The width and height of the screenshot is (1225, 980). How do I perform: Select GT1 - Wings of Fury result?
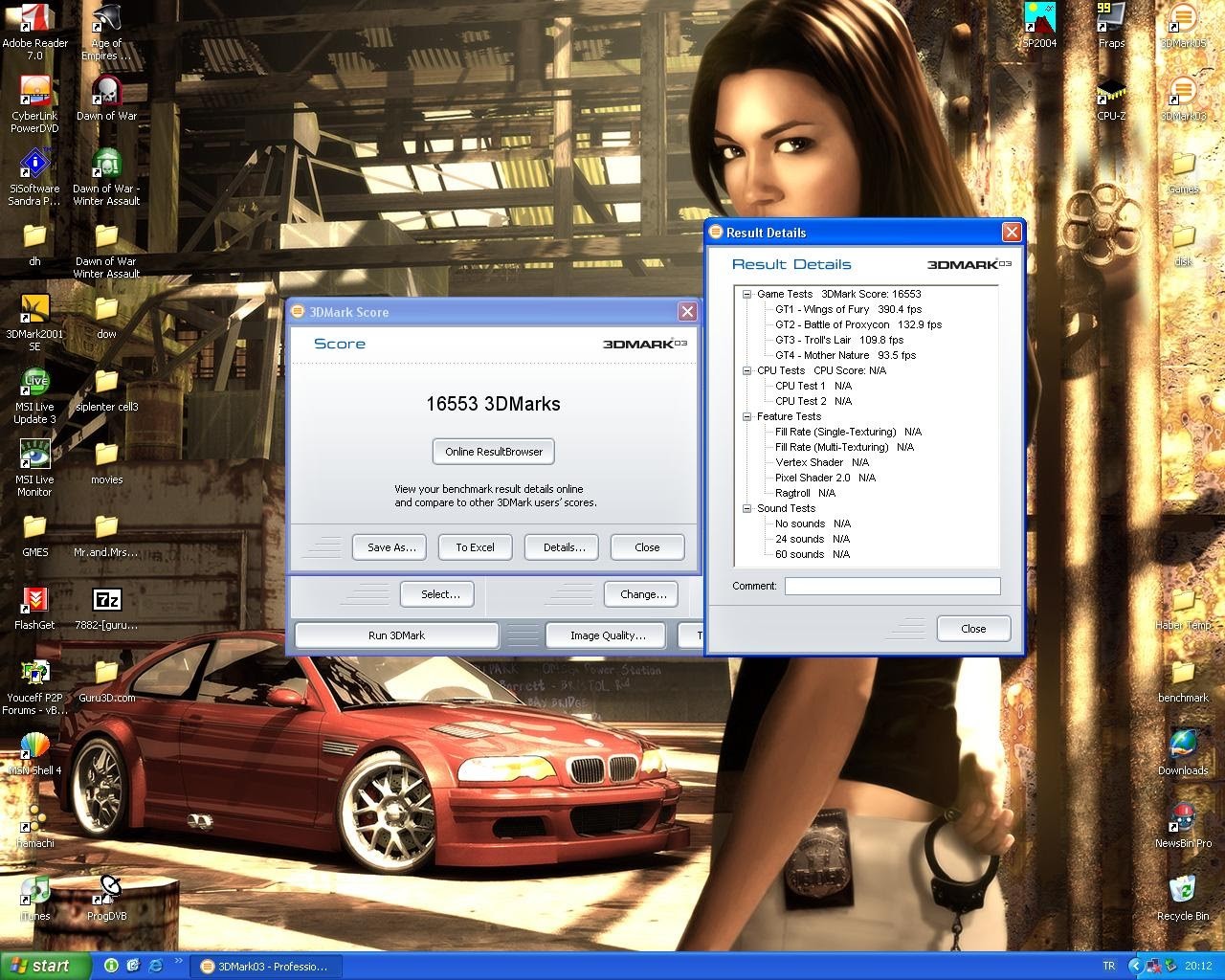[848, 309]
